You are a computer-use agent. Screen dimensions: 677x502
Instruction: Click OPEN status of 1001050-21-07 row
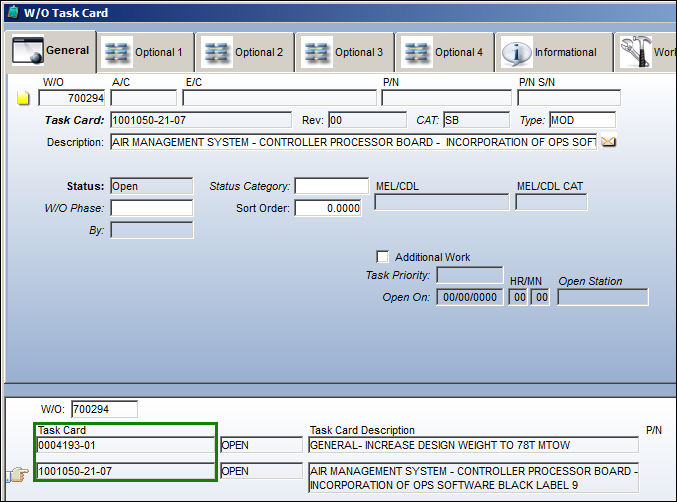point(262,471)
